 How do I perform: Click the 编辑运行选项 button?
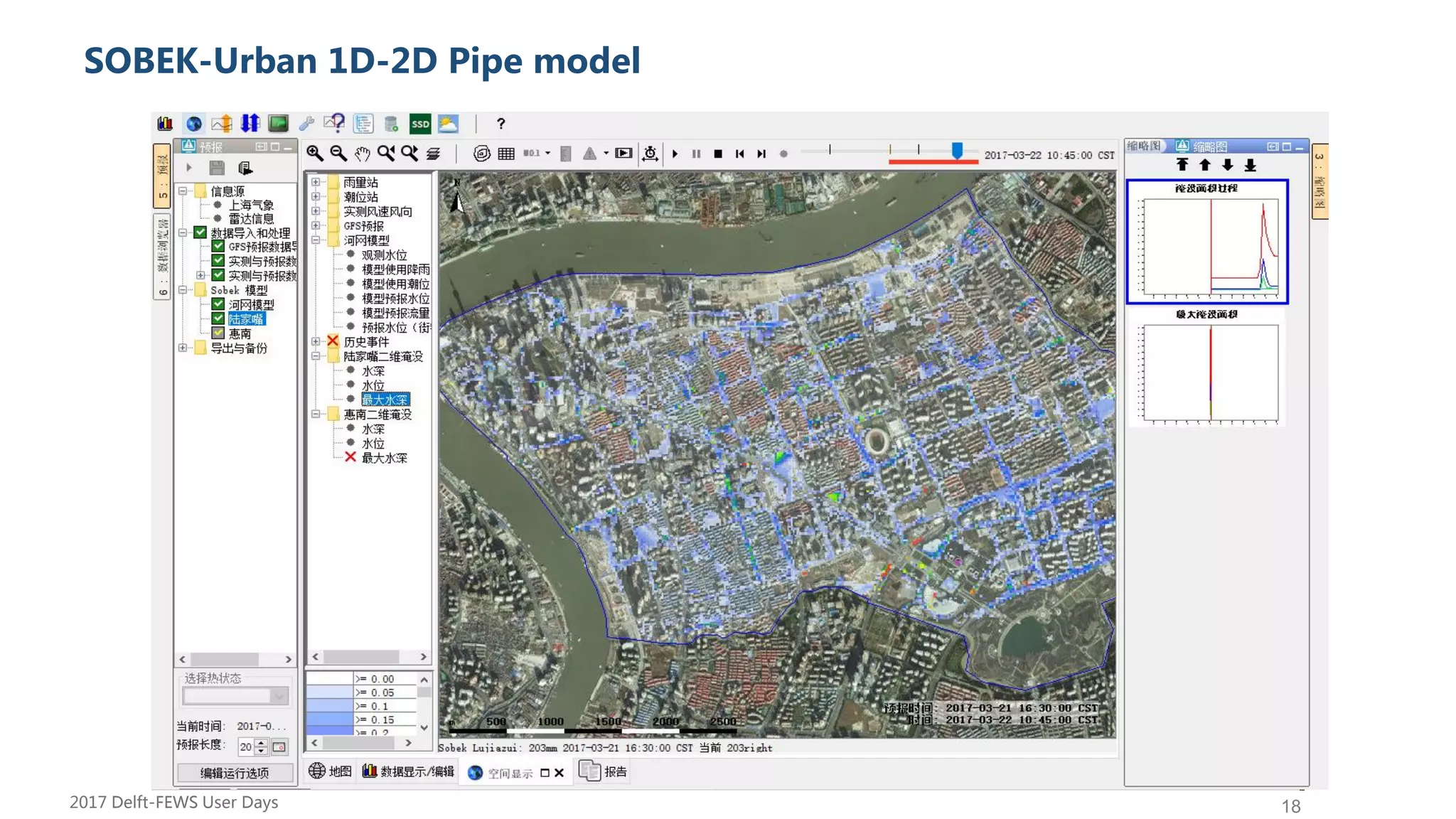[x=235, y=773]
